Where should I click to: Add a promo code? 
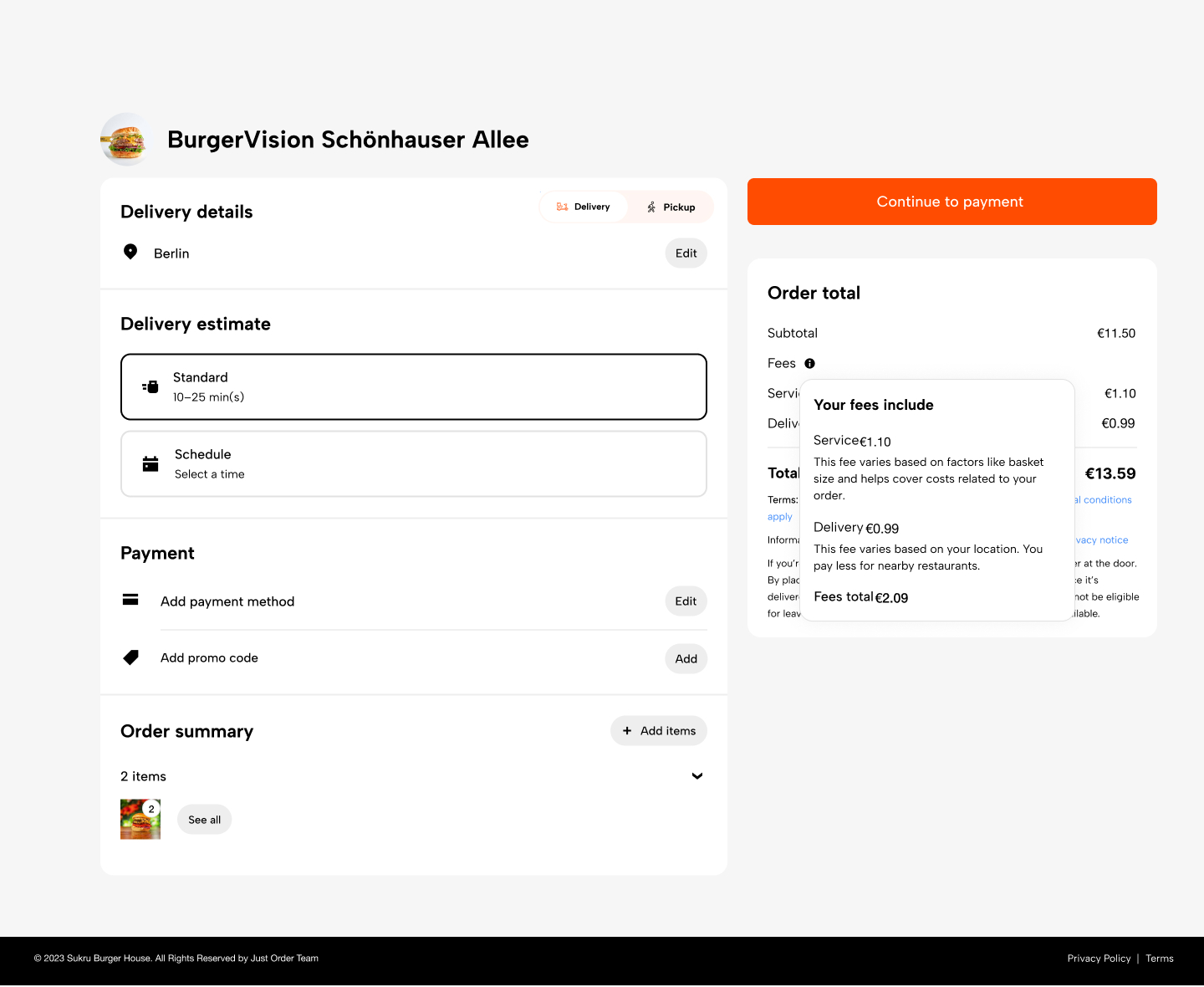[x=686, y=659]
